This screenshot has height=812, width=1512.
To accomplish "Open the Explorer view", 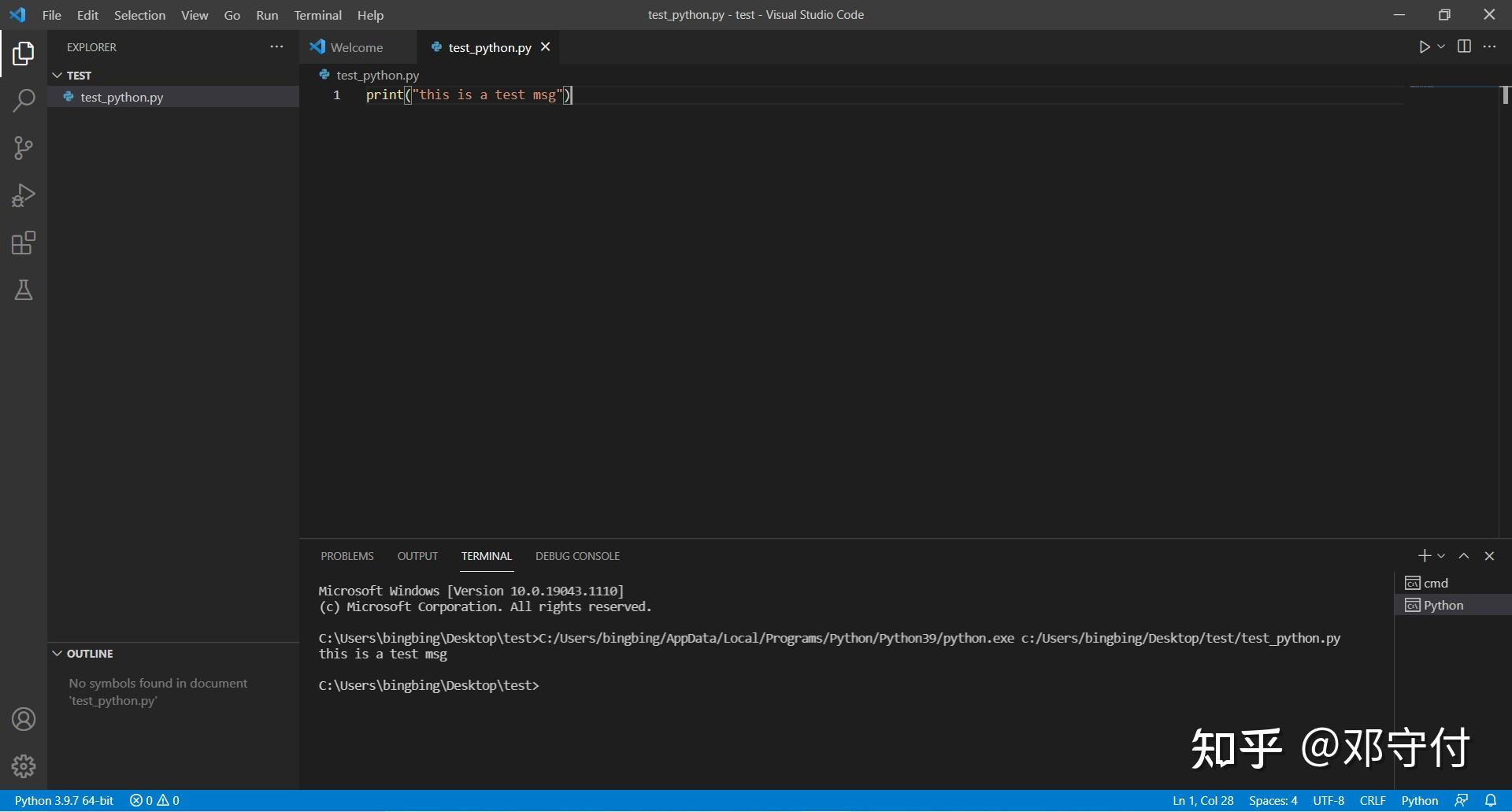I will [23, 54].
